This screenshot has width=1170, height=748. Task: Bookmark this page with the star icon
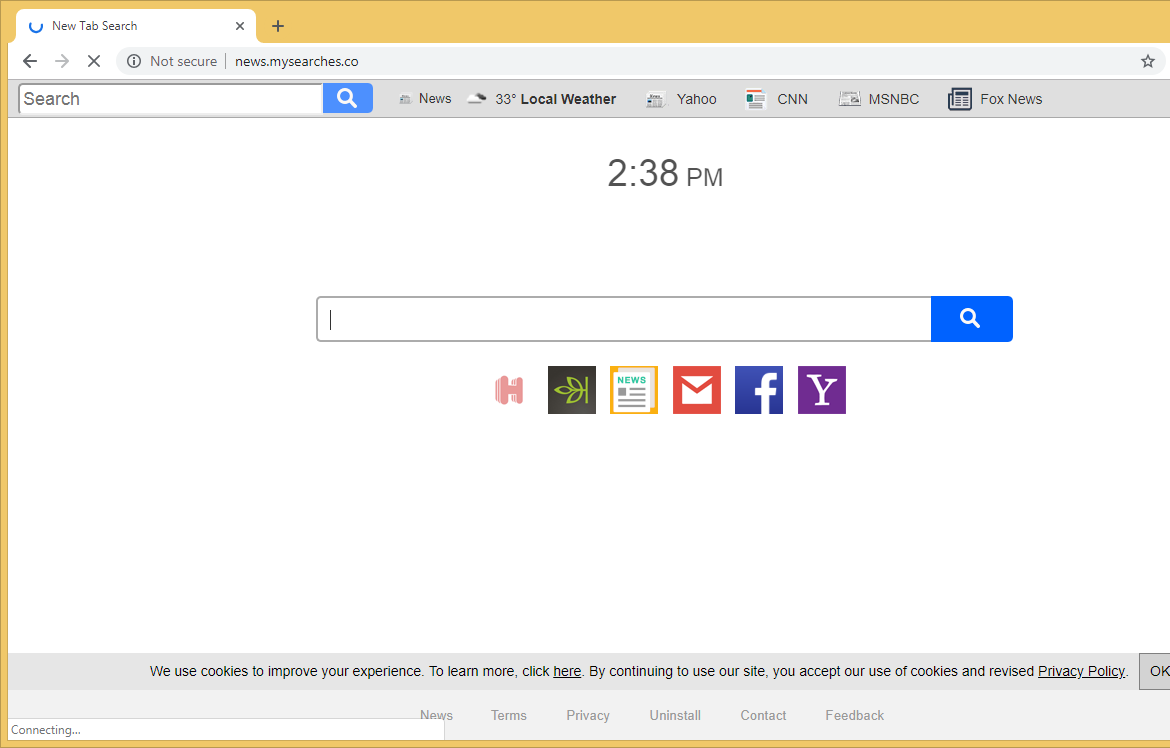[1148, 61]
